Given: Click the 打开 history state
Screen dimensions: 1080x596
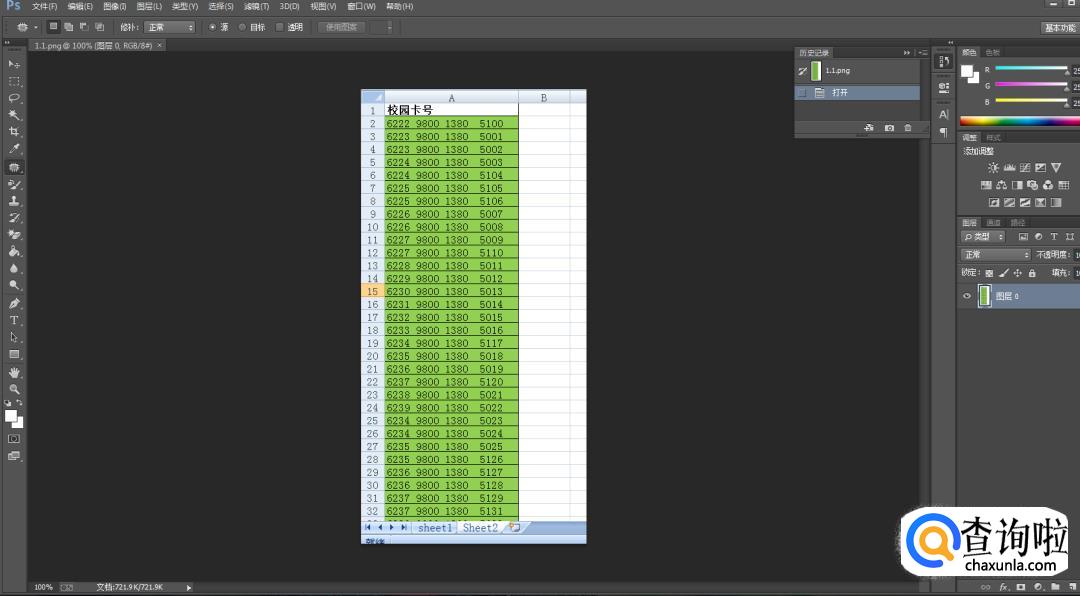Looking at the screenshot, I should pyautogui.click(x=840, y=92).
